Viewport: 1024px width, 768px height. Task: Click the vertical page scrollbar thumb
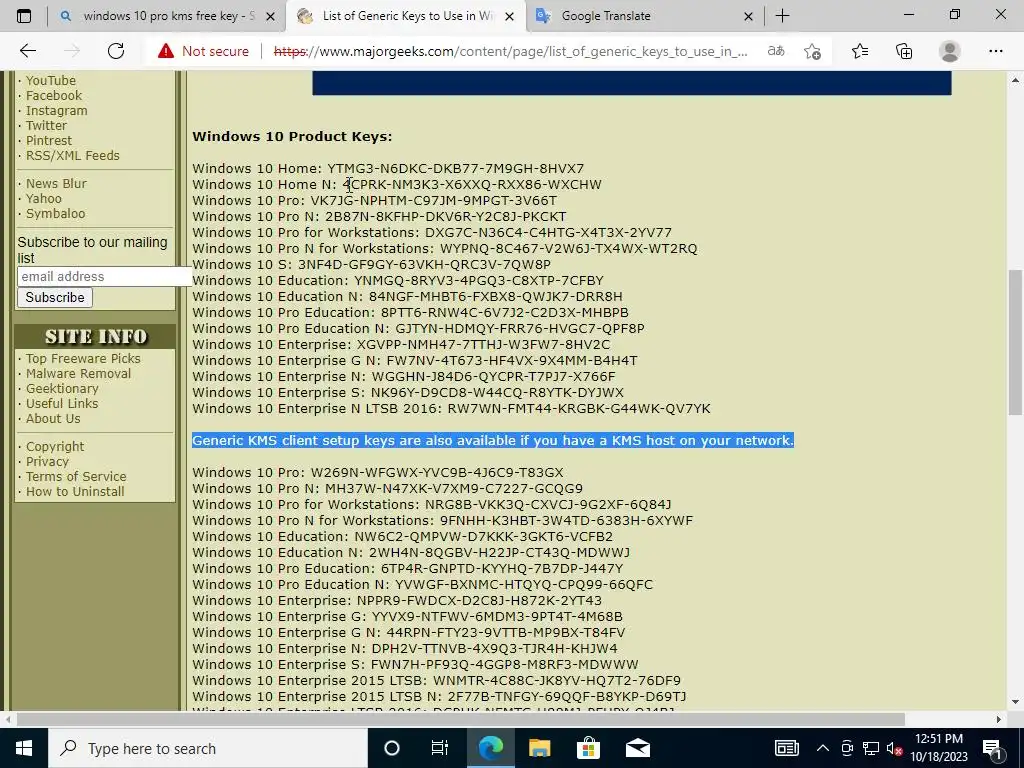pyautogui.click(x=1014, y=342)
